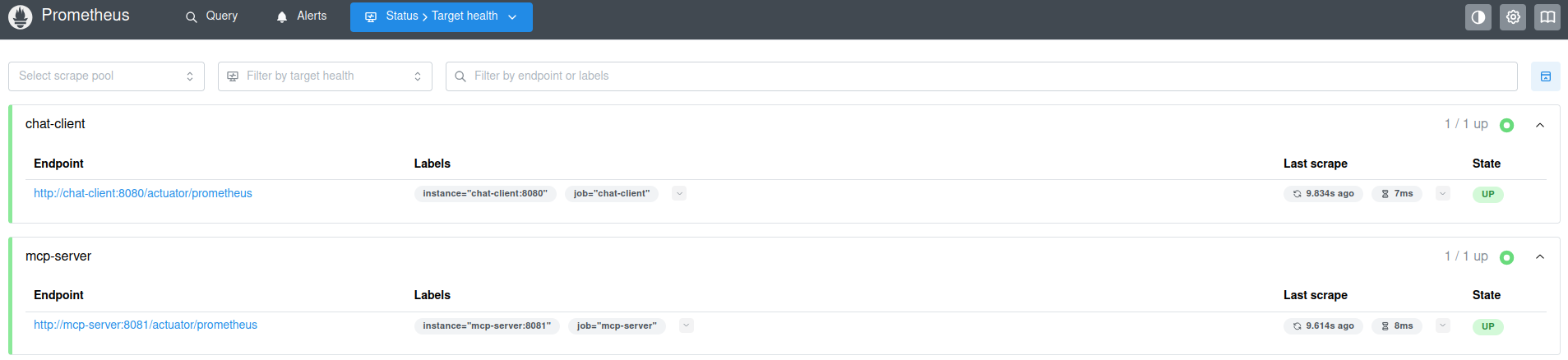
Task: Toggle the light/dark theme icon
Action: coord(1478,17)
